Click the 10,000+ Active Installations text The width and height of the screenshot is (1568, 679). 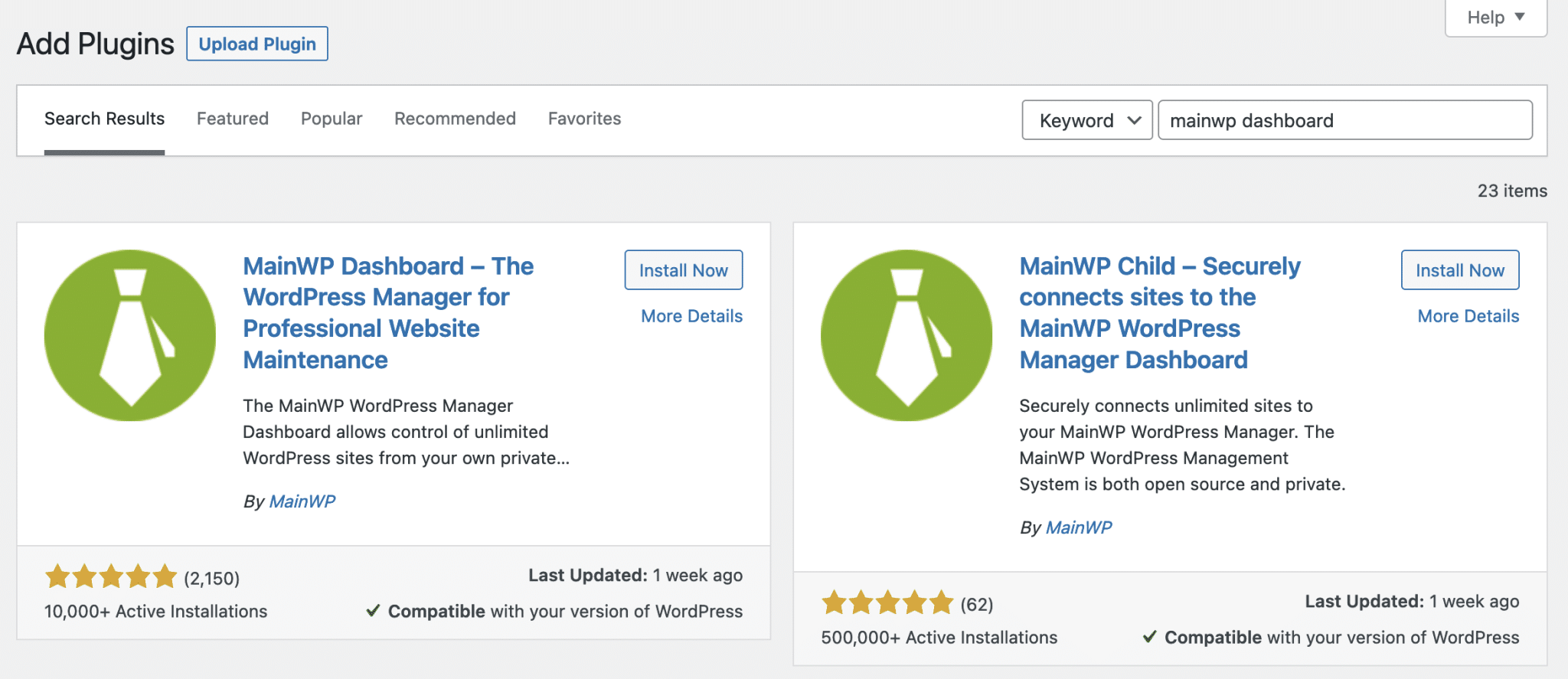point(156,612)
